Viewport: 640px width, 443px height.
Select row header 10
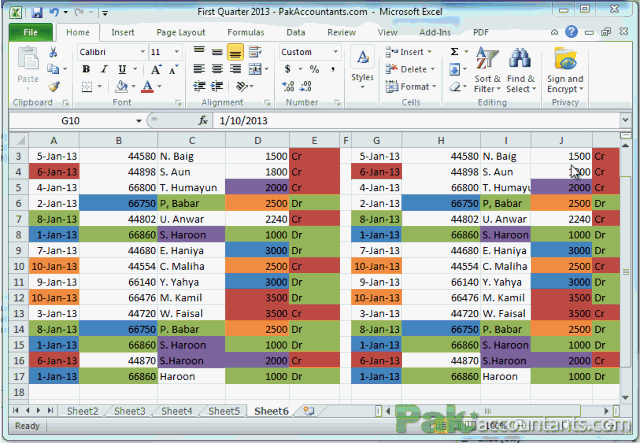[x=19, y=266]
